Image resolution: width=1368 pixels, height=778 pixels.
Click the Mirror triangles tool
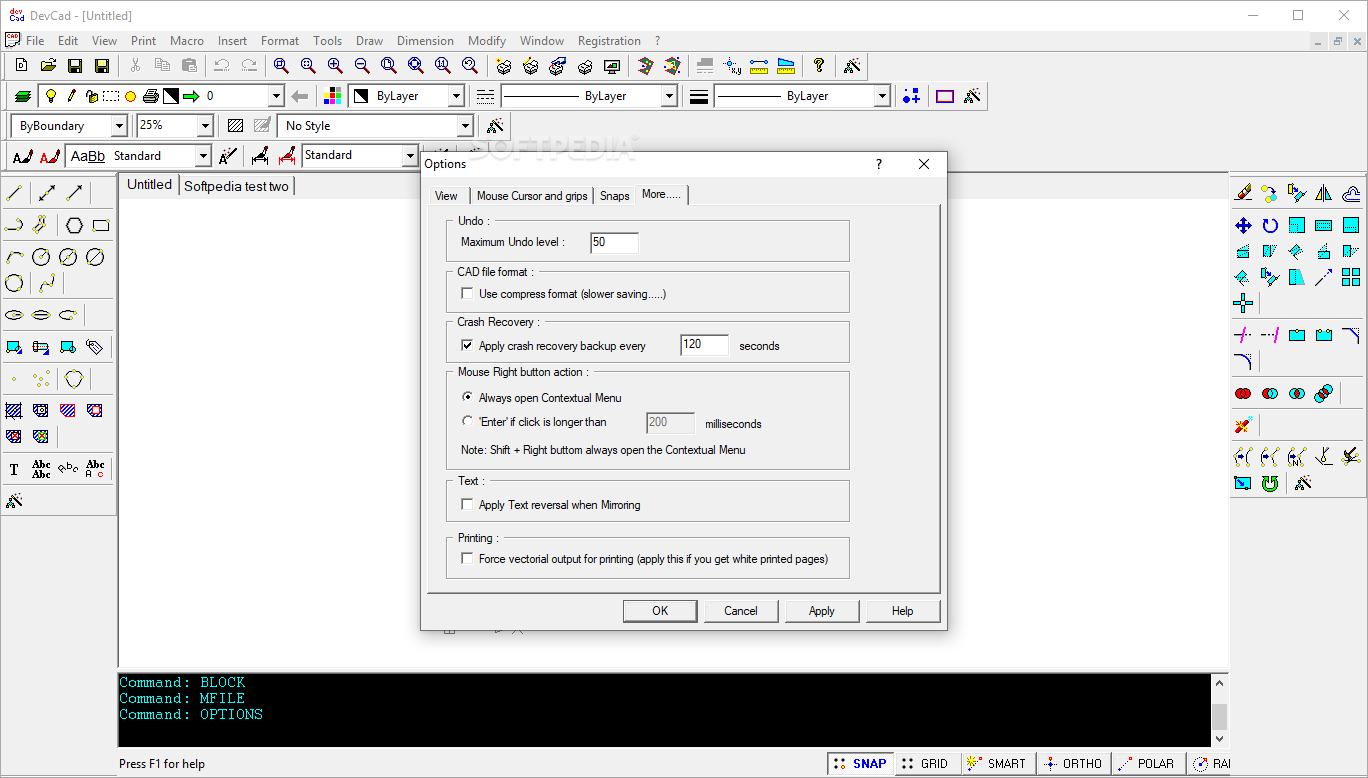1324,193
